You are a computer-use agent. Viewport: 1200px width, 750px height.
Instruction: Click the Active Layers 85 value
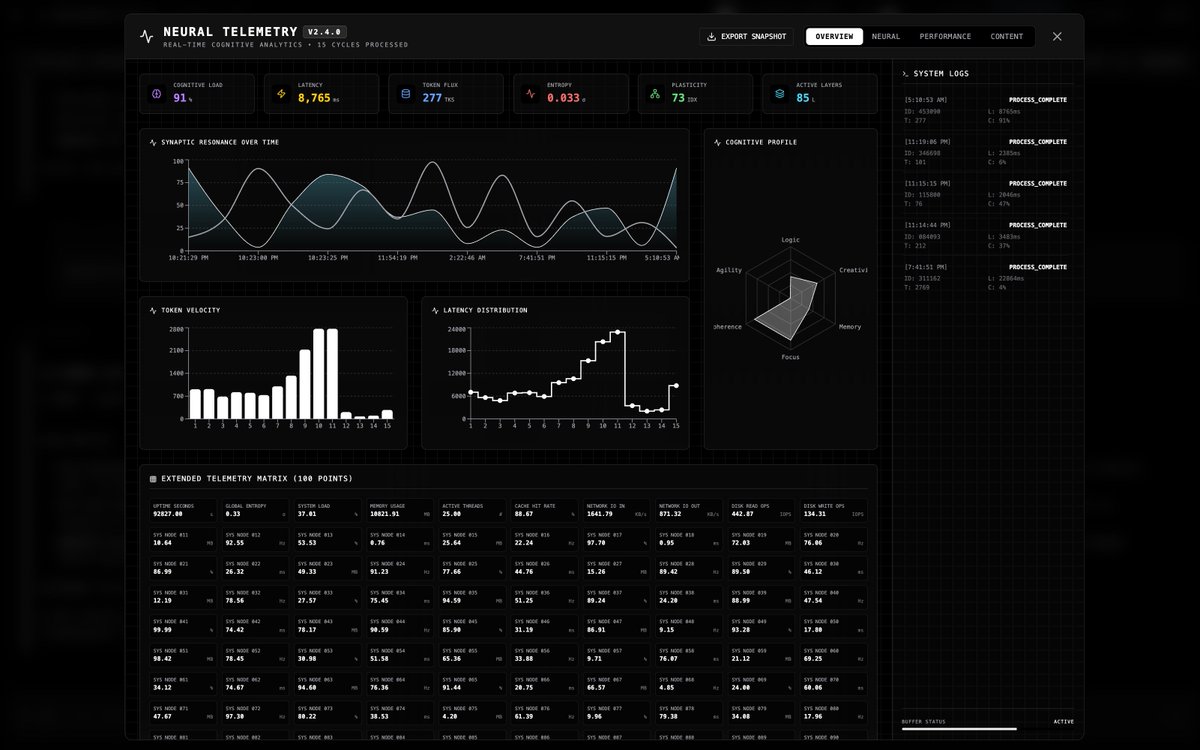(x=803, y=98)
